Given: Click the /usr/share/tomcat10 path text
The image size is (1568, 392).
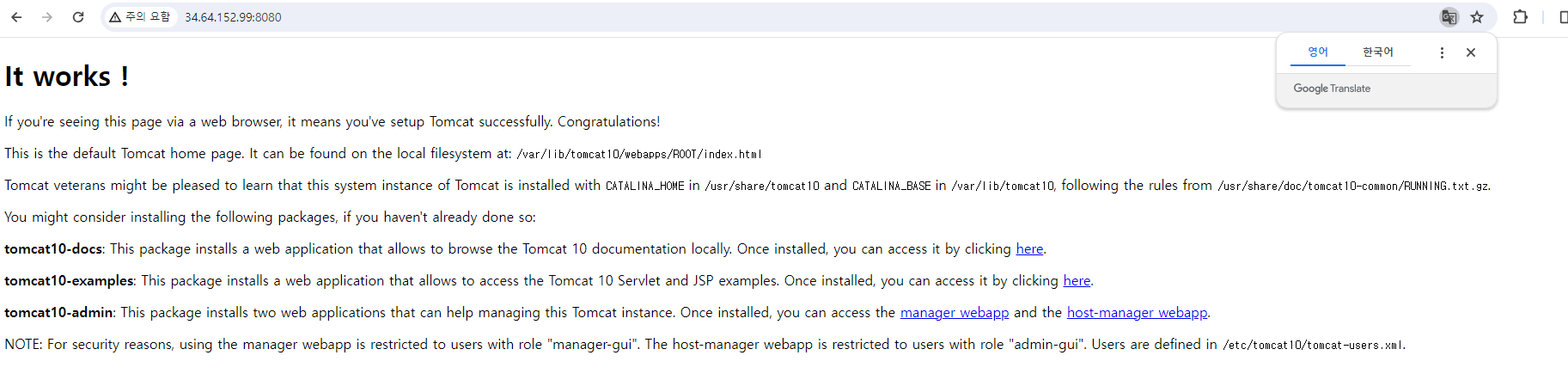Looking at the screenshot, I should (x=762, y=187).
